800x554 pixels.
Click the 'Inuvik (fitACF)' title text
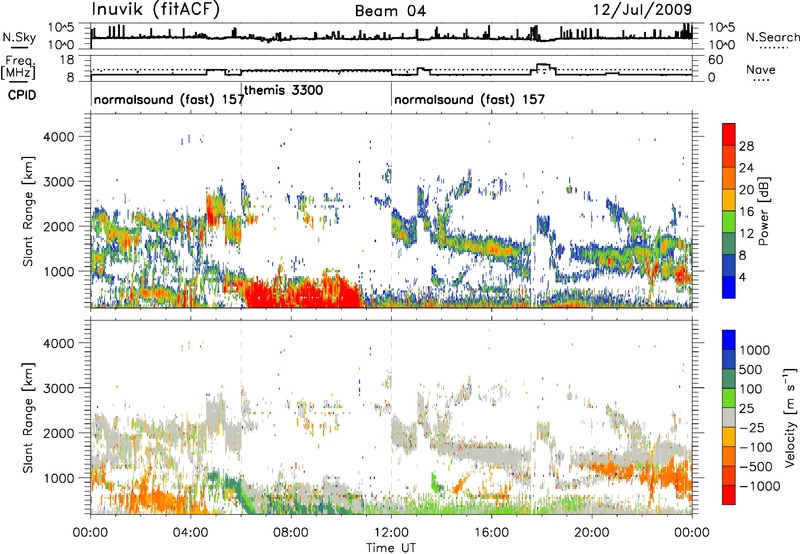click(x=156, y=10)
